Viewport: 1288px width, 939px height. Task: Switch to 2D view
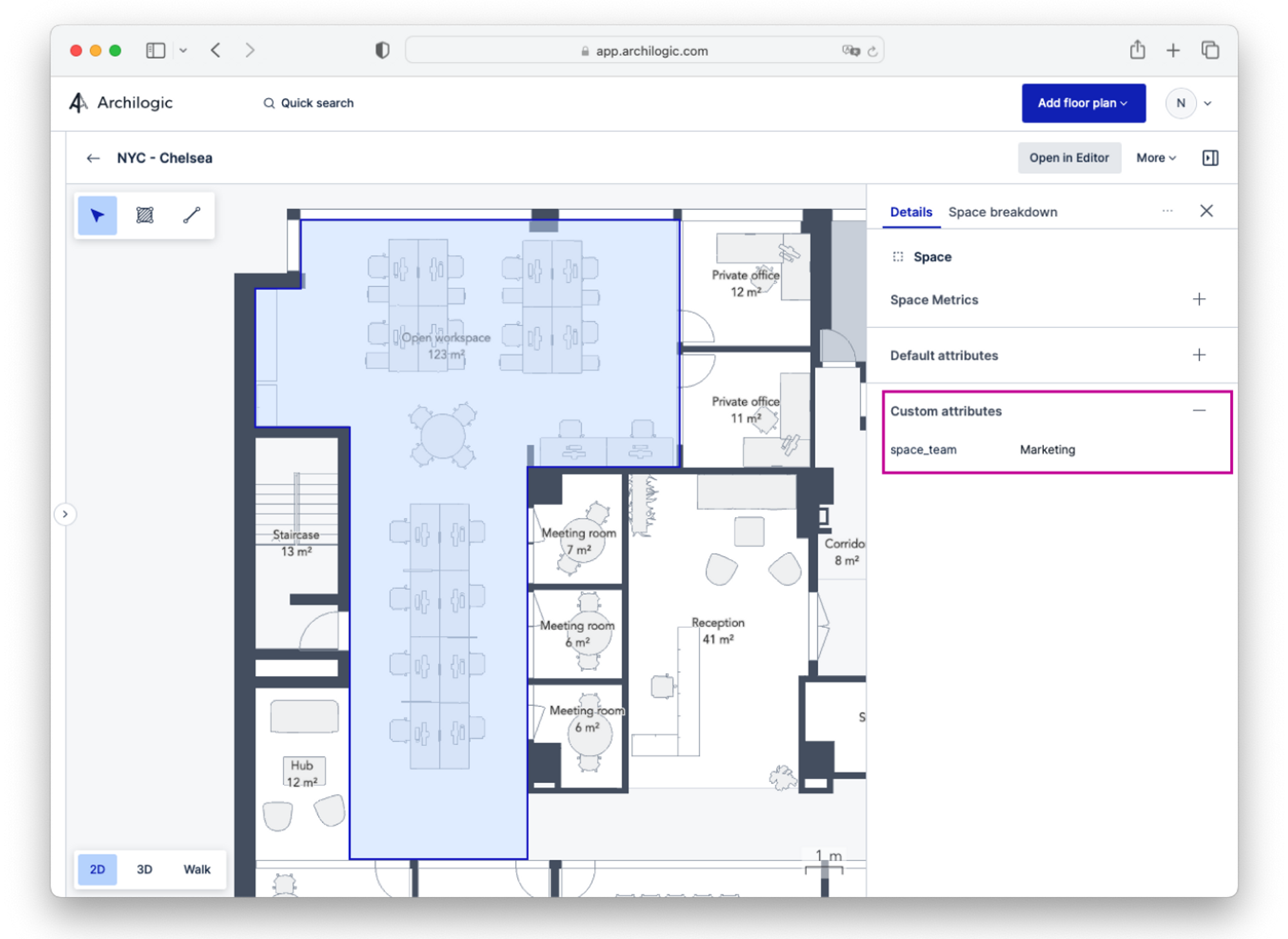pos(97,869)
